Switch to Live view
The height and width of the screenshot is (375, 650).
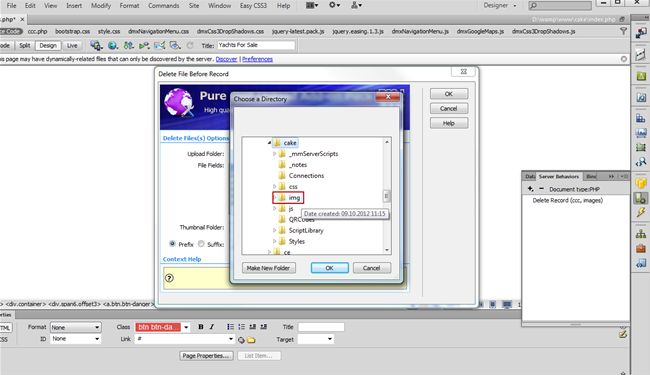(x=72, y=46)
